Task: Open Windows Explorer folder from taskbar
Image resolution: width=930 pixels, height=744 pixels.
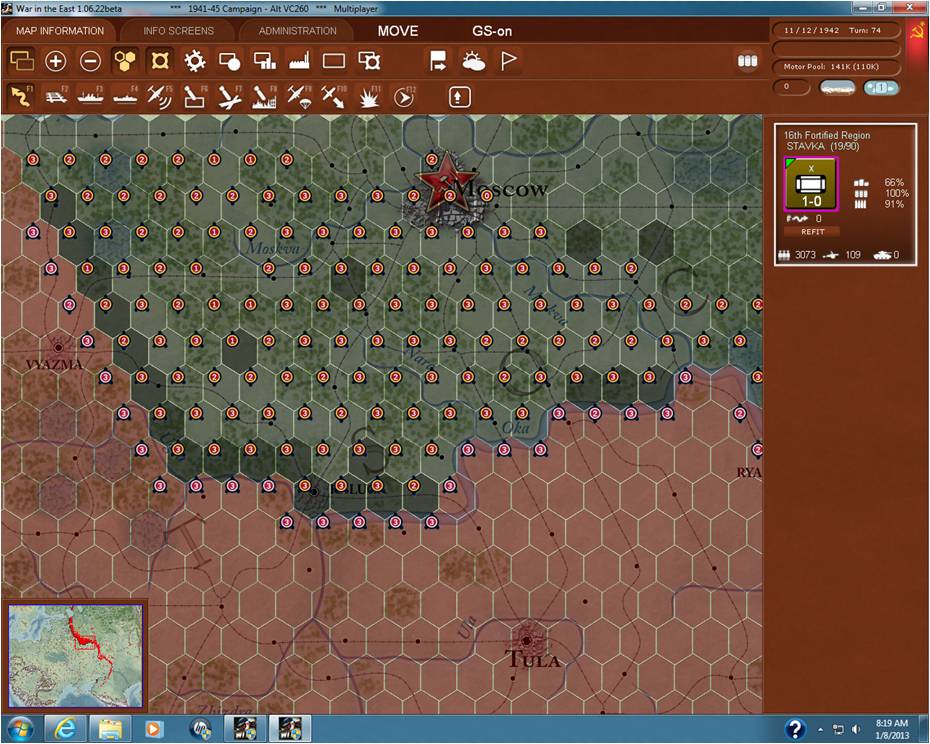Action: (109, 729)
